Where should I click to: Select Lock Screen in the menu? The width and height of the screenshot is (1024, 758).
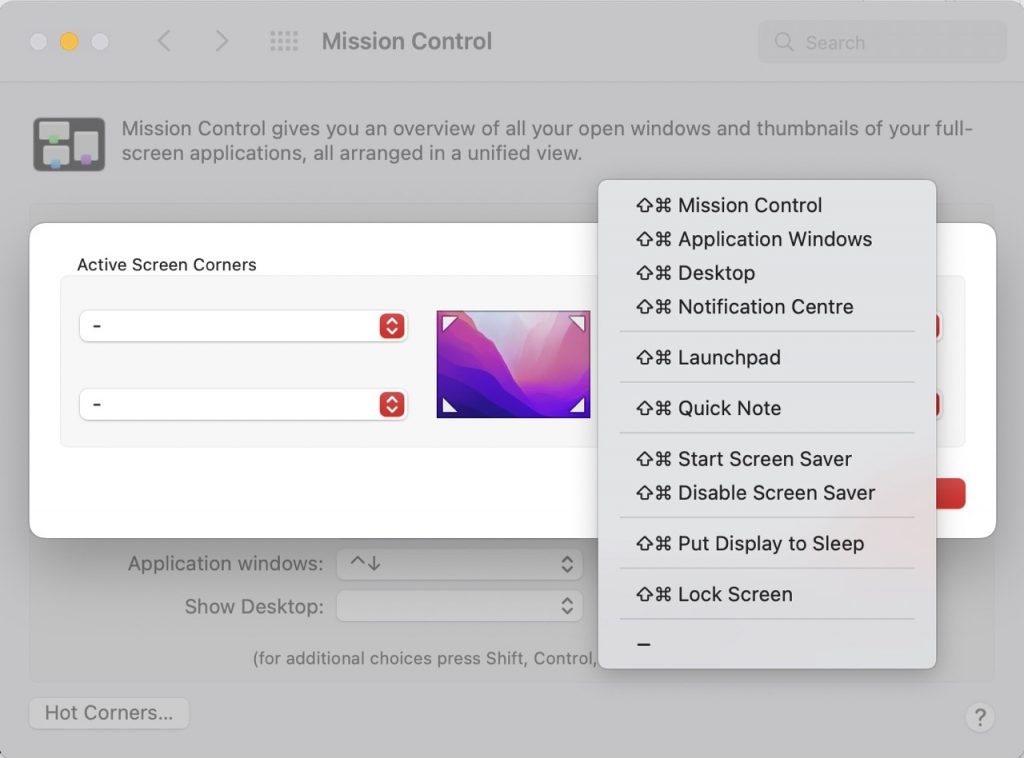pos(734,594)
